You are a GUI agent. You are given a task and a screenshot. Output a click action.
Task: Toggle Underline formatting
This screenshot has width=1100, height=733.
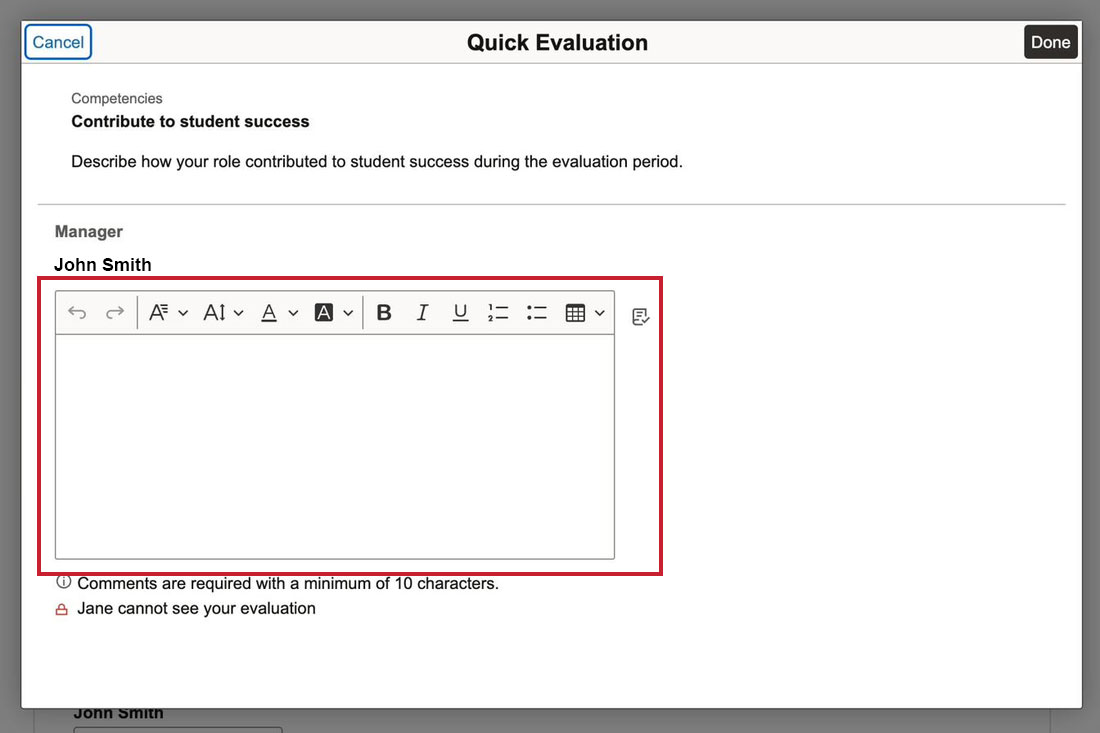460,313
